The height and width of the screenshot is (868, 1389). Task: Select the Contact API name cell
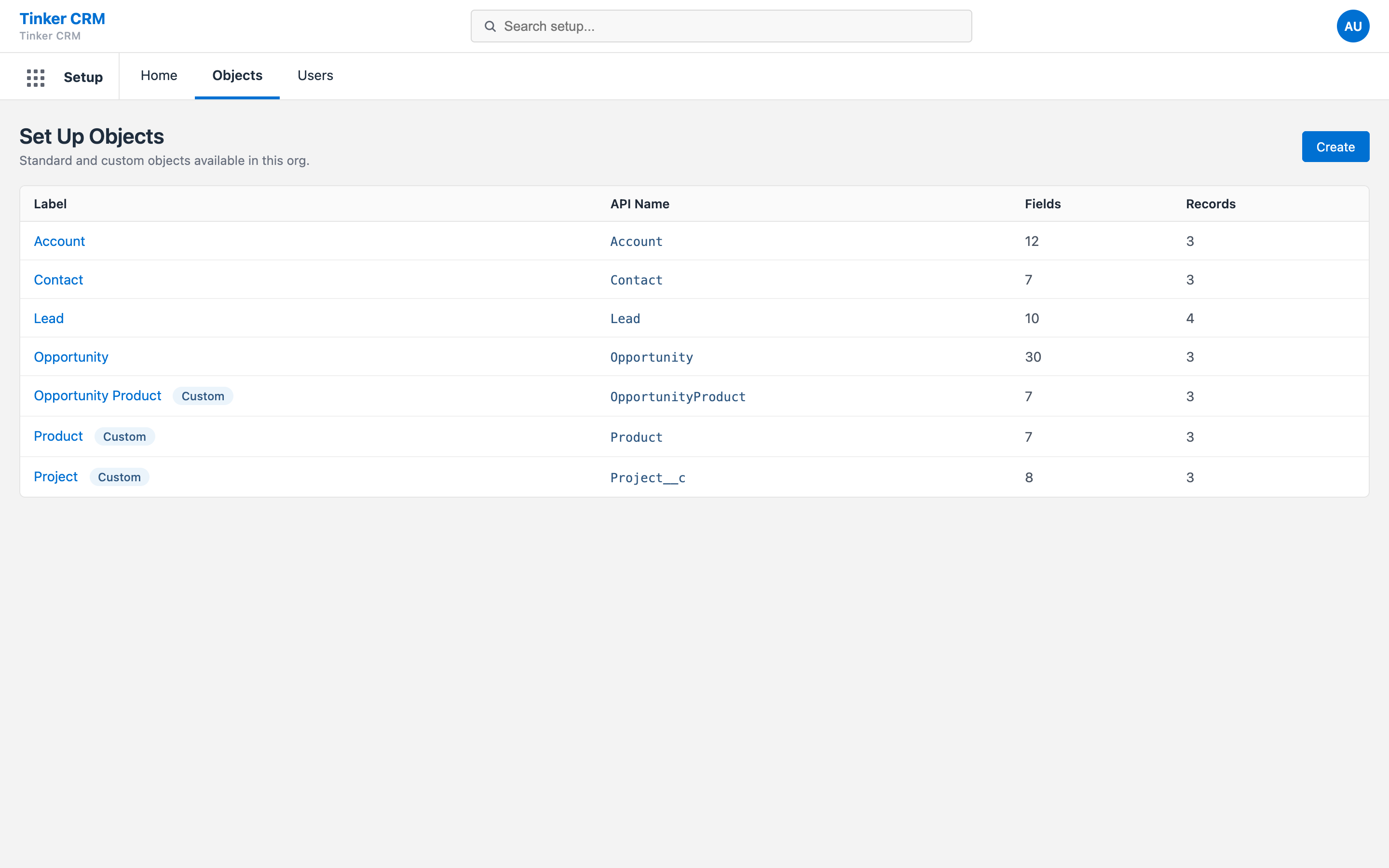636,280
